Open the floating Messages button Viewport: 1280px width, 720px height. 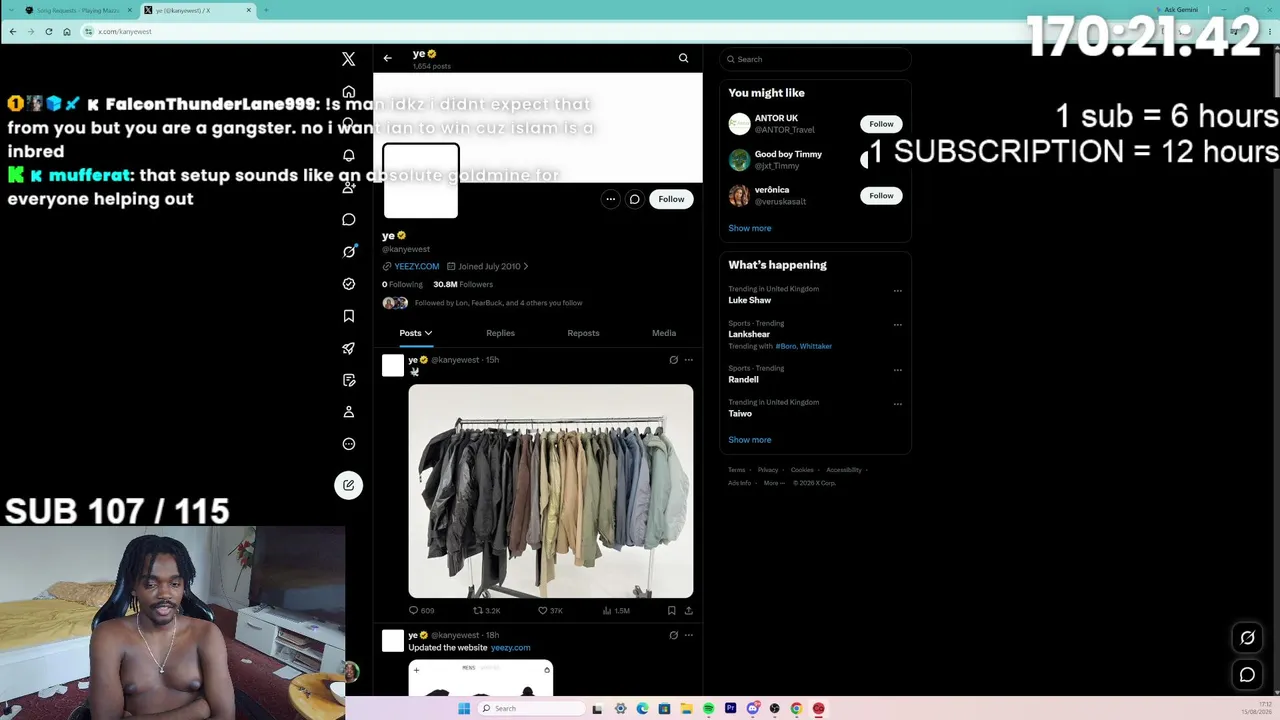(1247, 675)
